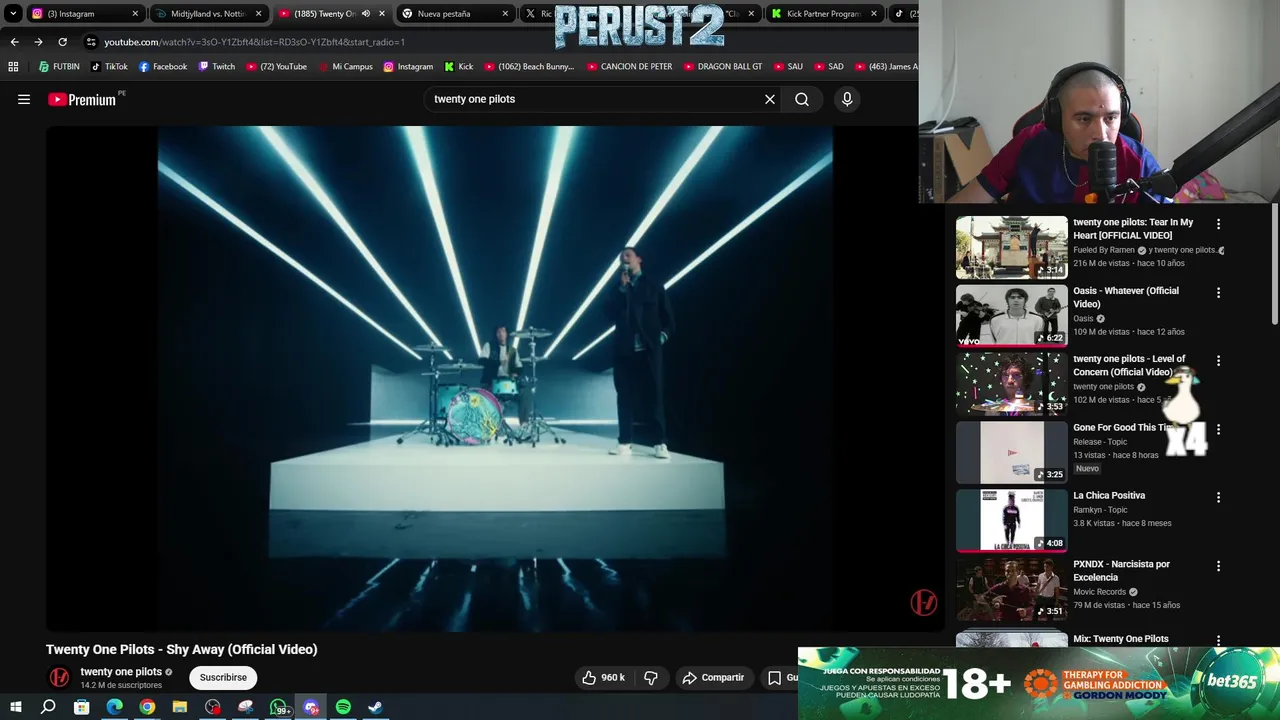Dislike the Shy Away video
Image resolution: width=1280 pixels, height=720 pixels.
(651, 677)
